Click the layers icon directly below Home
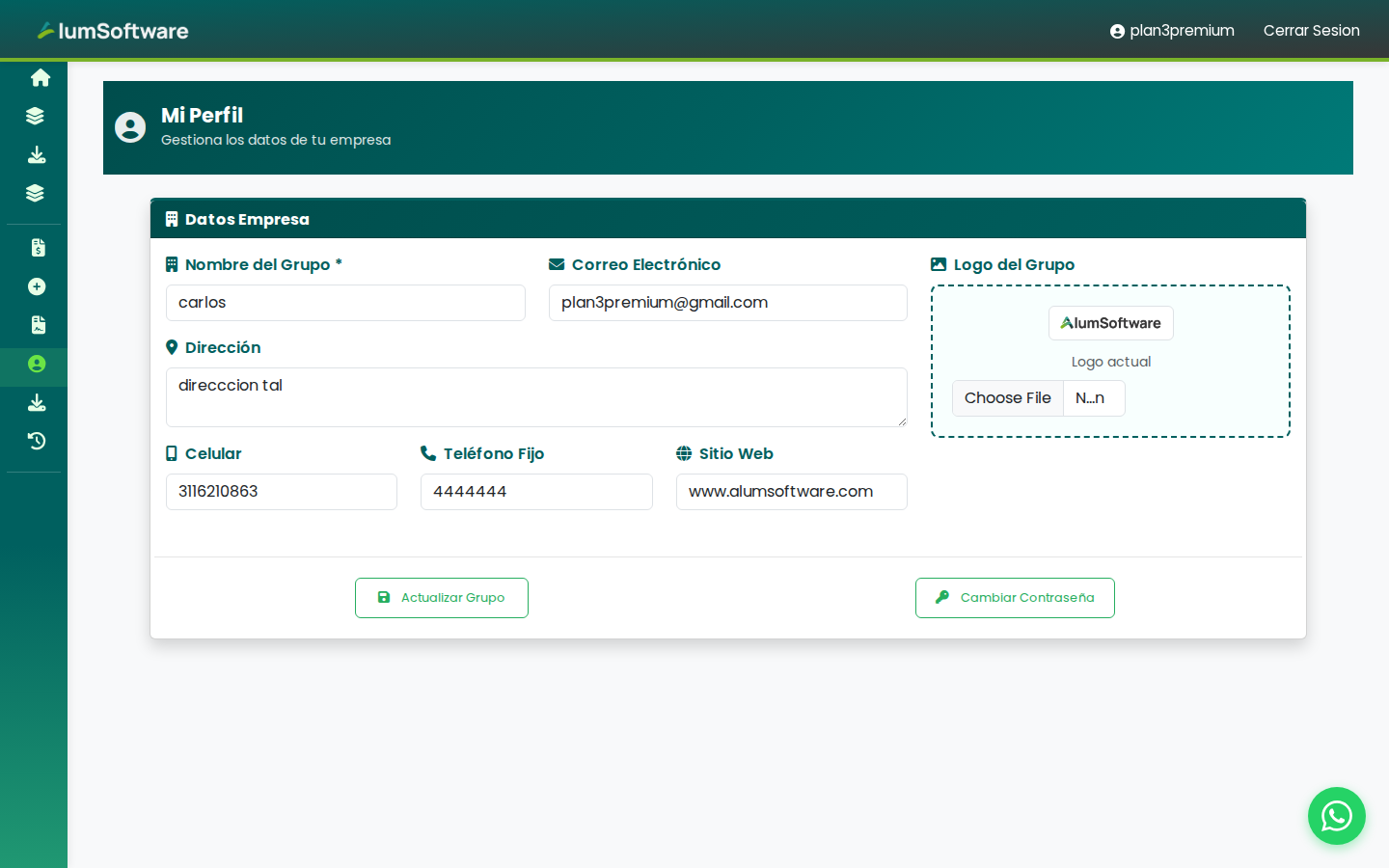Screen dimensions: 1389x868 (x=36, y=116)
